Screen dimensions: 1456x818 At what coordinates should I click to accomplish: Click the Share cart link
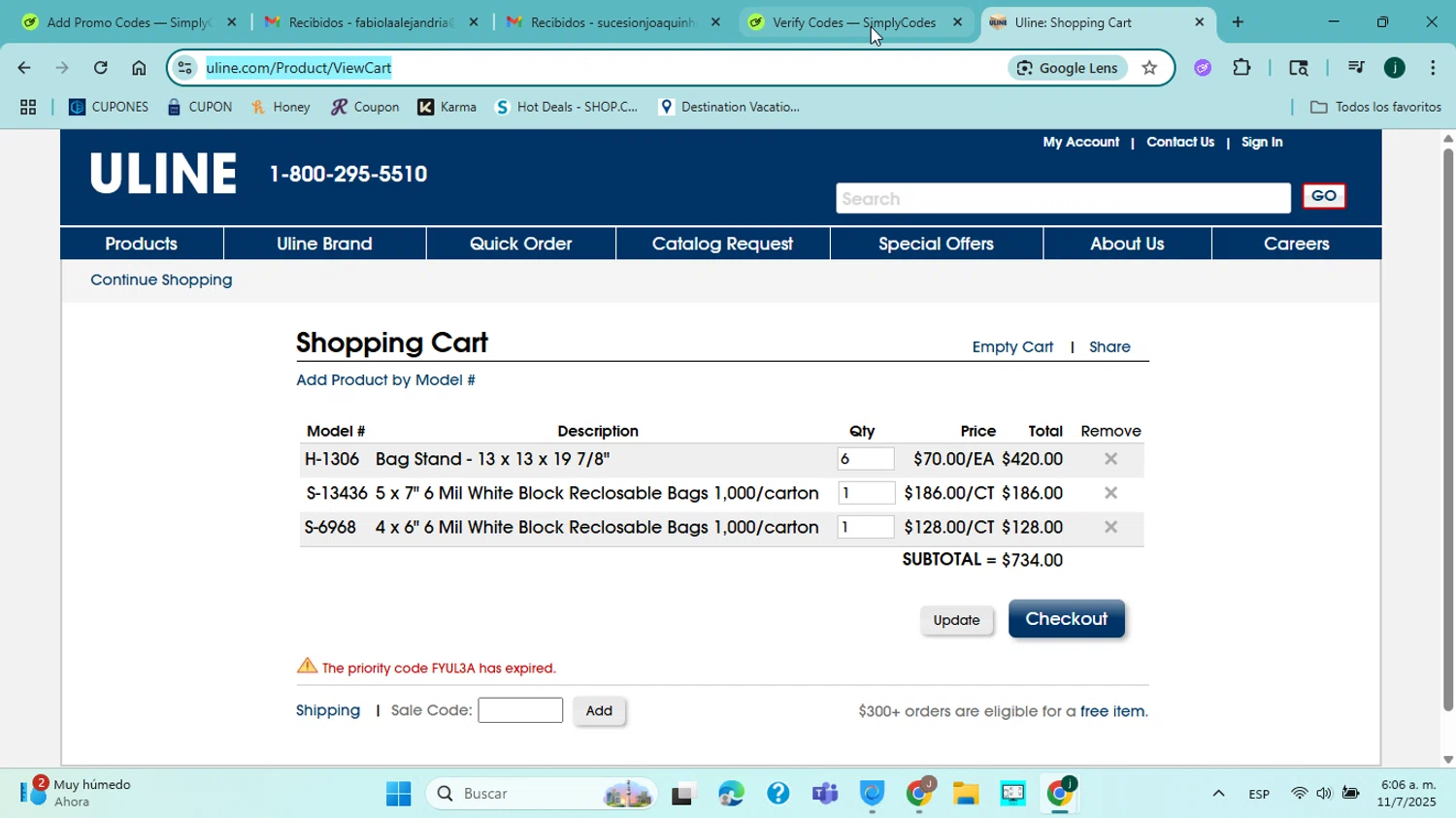pyautogui.click(x=1109, y=347)
